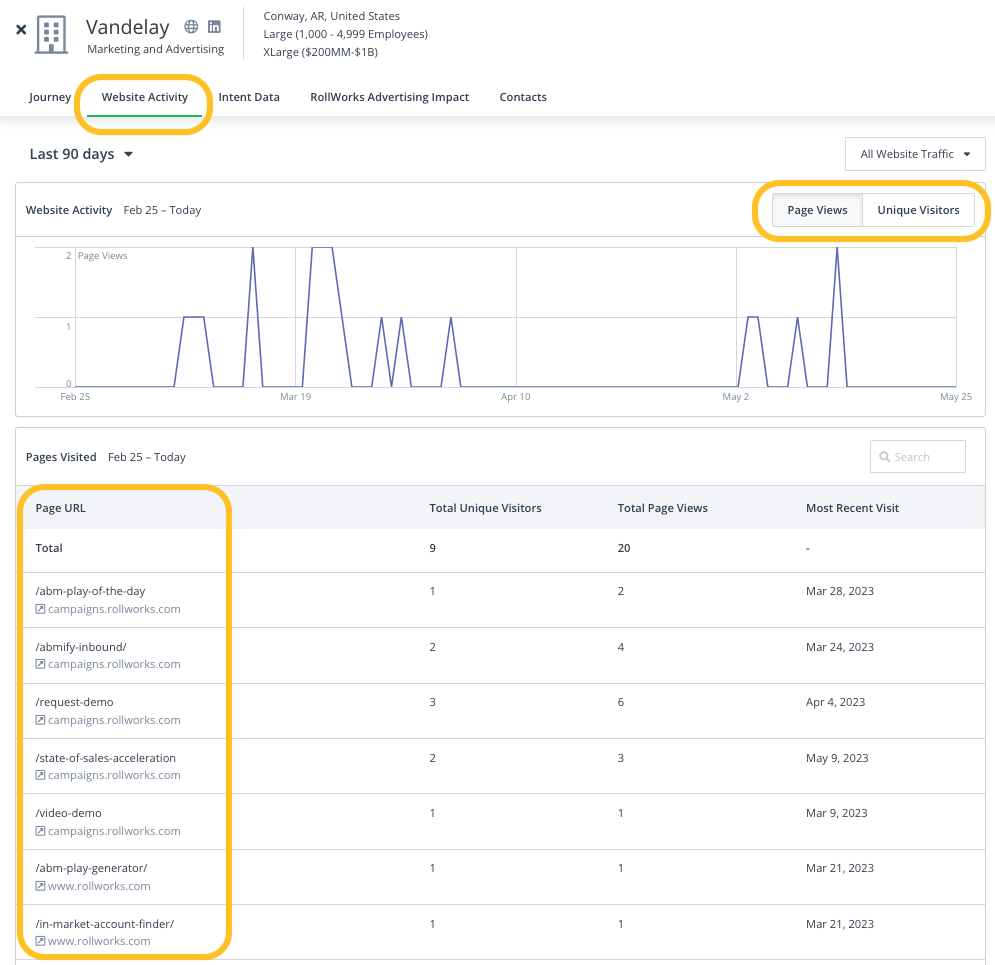The height and width of the screenshot is (965, 995).
Task: Click the /abmify-inbound/ page path
Action: pos(81,647)
